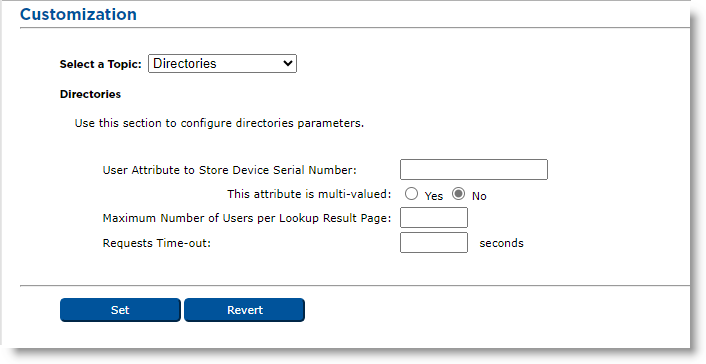Select No radio for multi-valued attribute
This screenshot has width=706, height=364.
(458, 194)
